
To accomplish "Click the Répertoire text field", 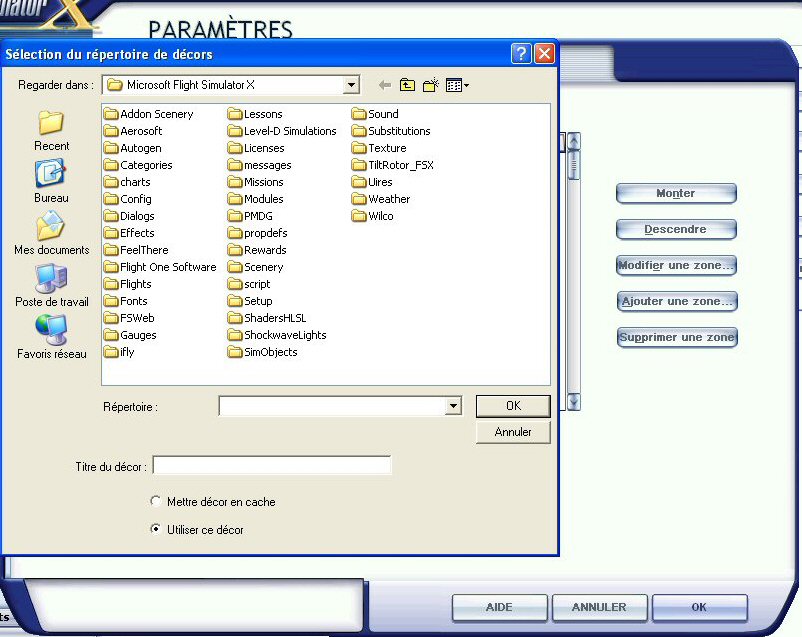I will click(332, 406).
